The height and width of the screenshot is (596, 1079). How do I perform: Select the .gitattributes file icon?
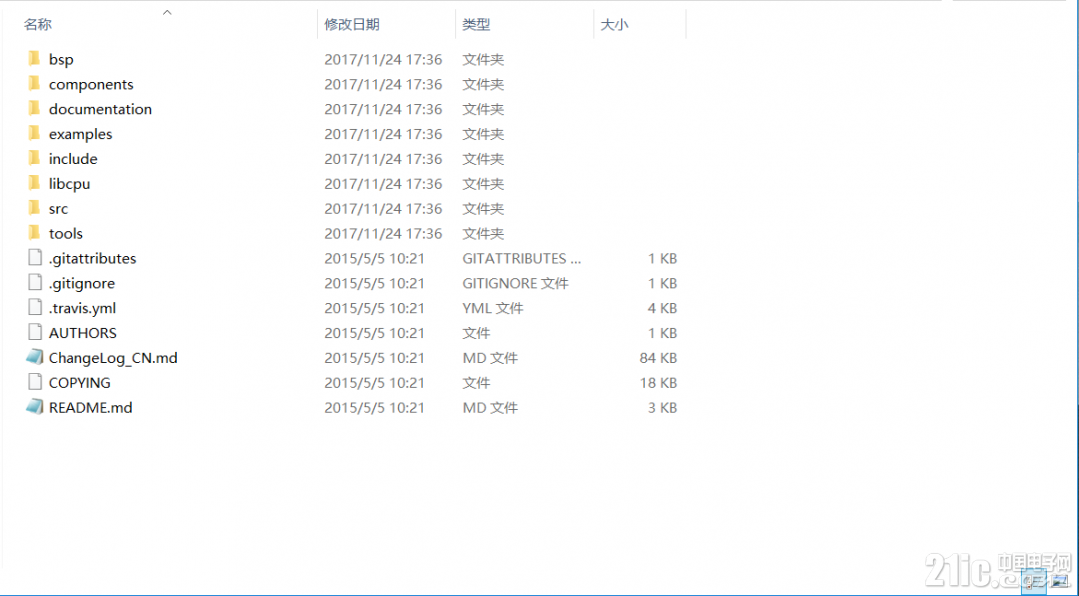[34, 257]
